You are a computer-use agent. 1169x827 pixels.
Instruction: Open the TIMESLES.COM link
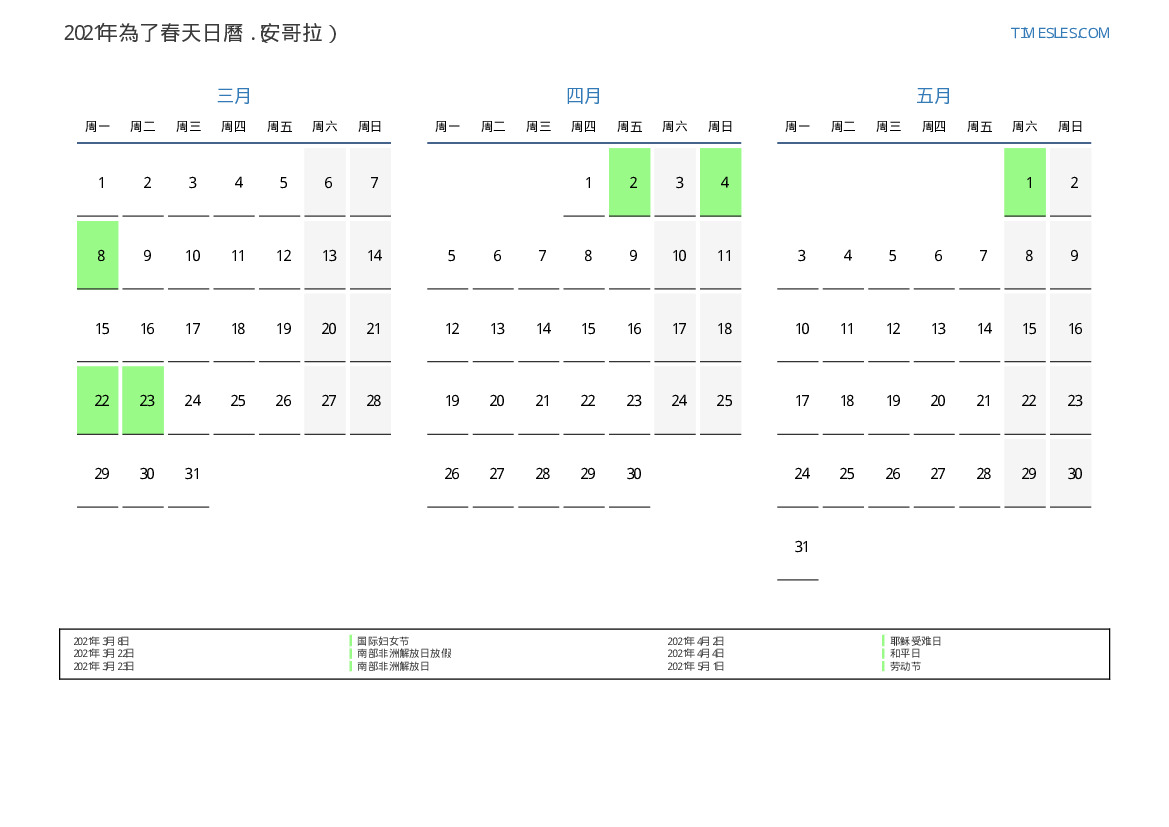tap(1059, 33)
